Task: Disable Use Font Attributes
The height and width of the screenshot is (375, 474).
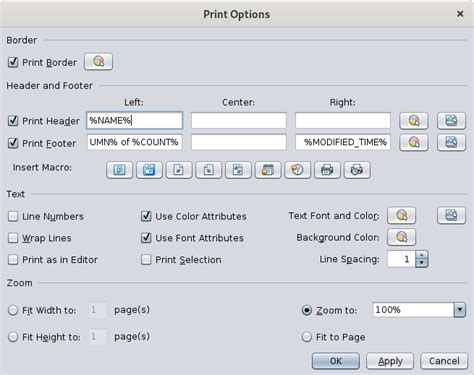Action: click(146, 238)
